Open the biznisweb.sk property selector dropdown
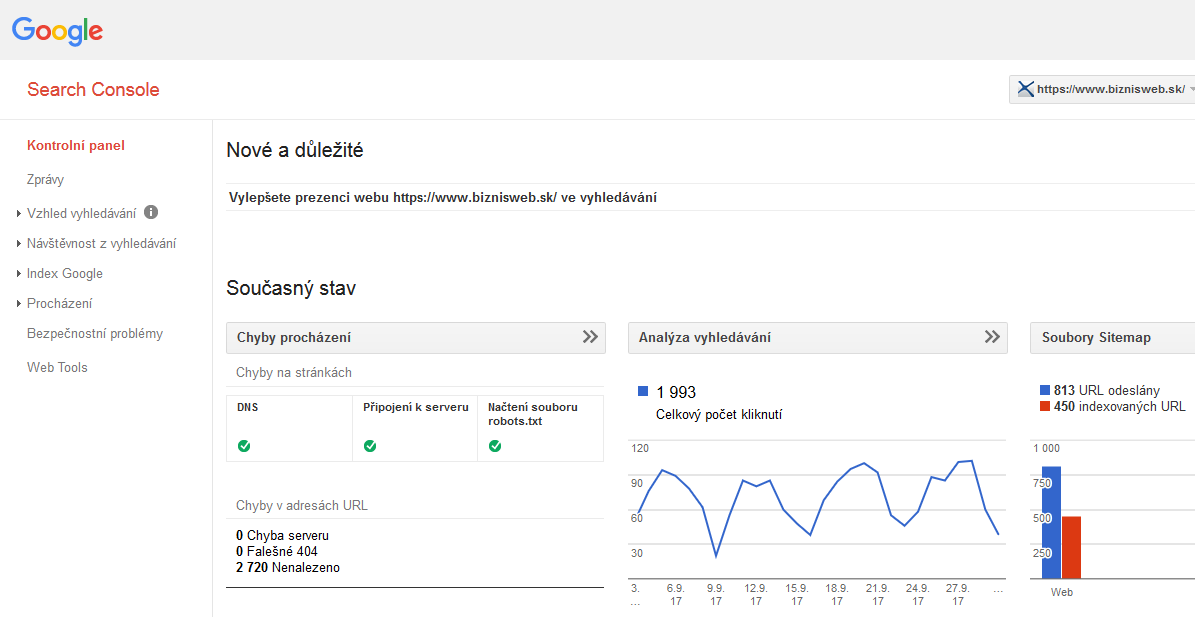 pyautogui.click(x=1104, y=89)
